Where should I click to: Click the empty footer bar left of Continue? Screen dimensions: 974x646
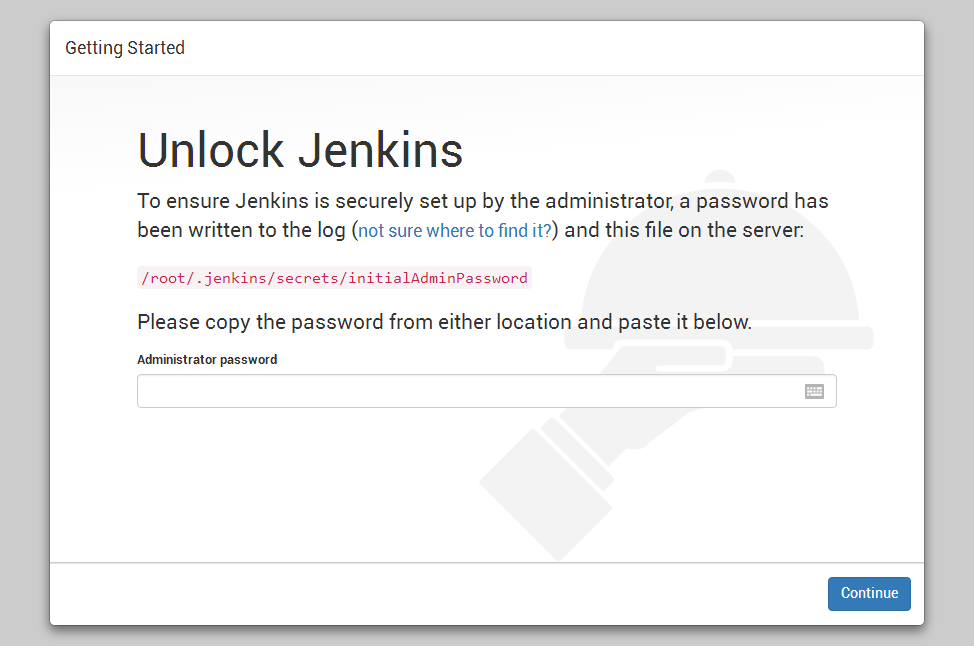(x=400, y=594)
